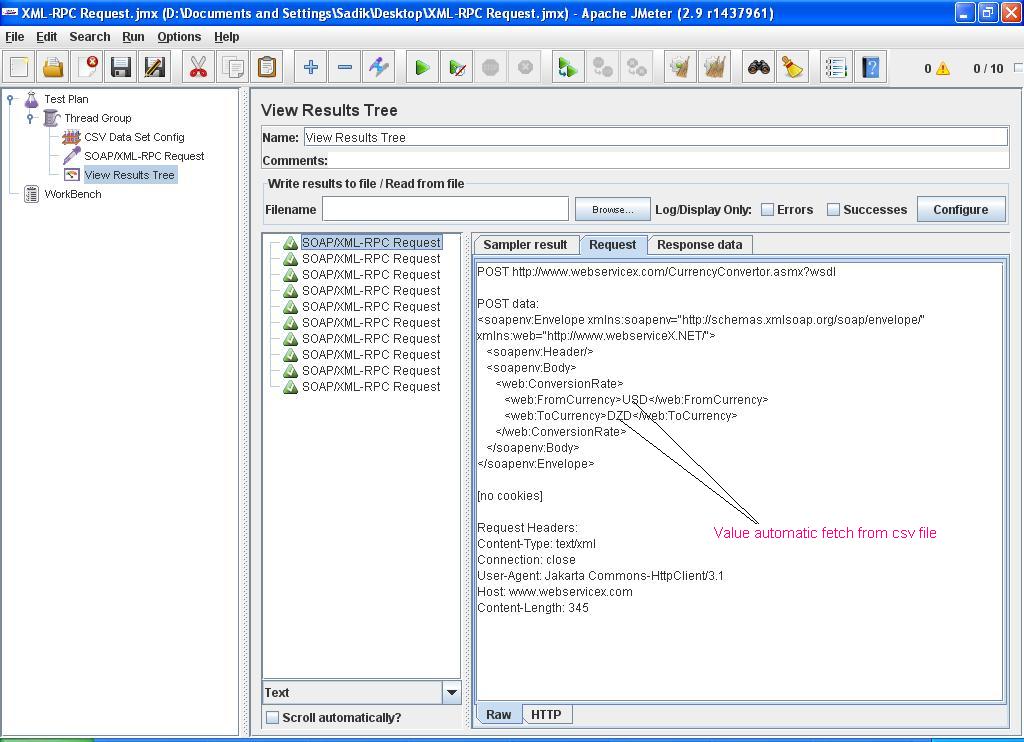The image size is (1024, 742).
Task: Clear results with single broom icon
Action: coord(680,67)
